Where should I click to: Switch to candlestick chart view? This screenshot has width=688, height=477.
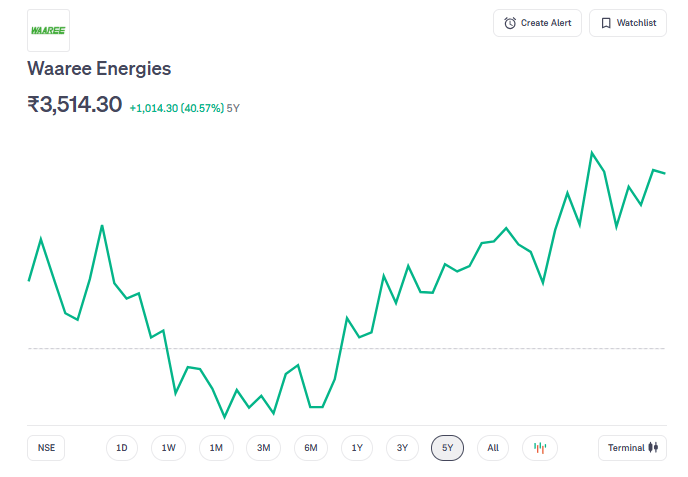pos(540,448)
